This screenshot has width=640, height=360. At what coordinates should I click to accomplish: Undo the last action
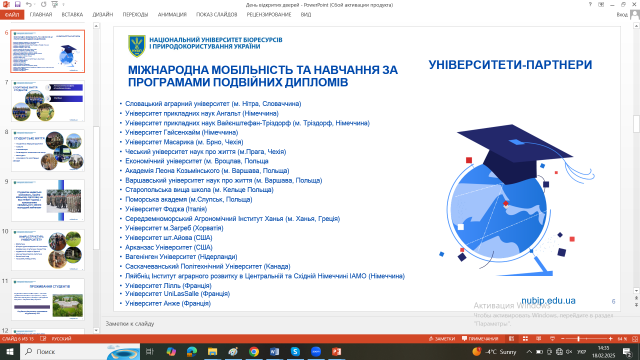pos(28,4)
